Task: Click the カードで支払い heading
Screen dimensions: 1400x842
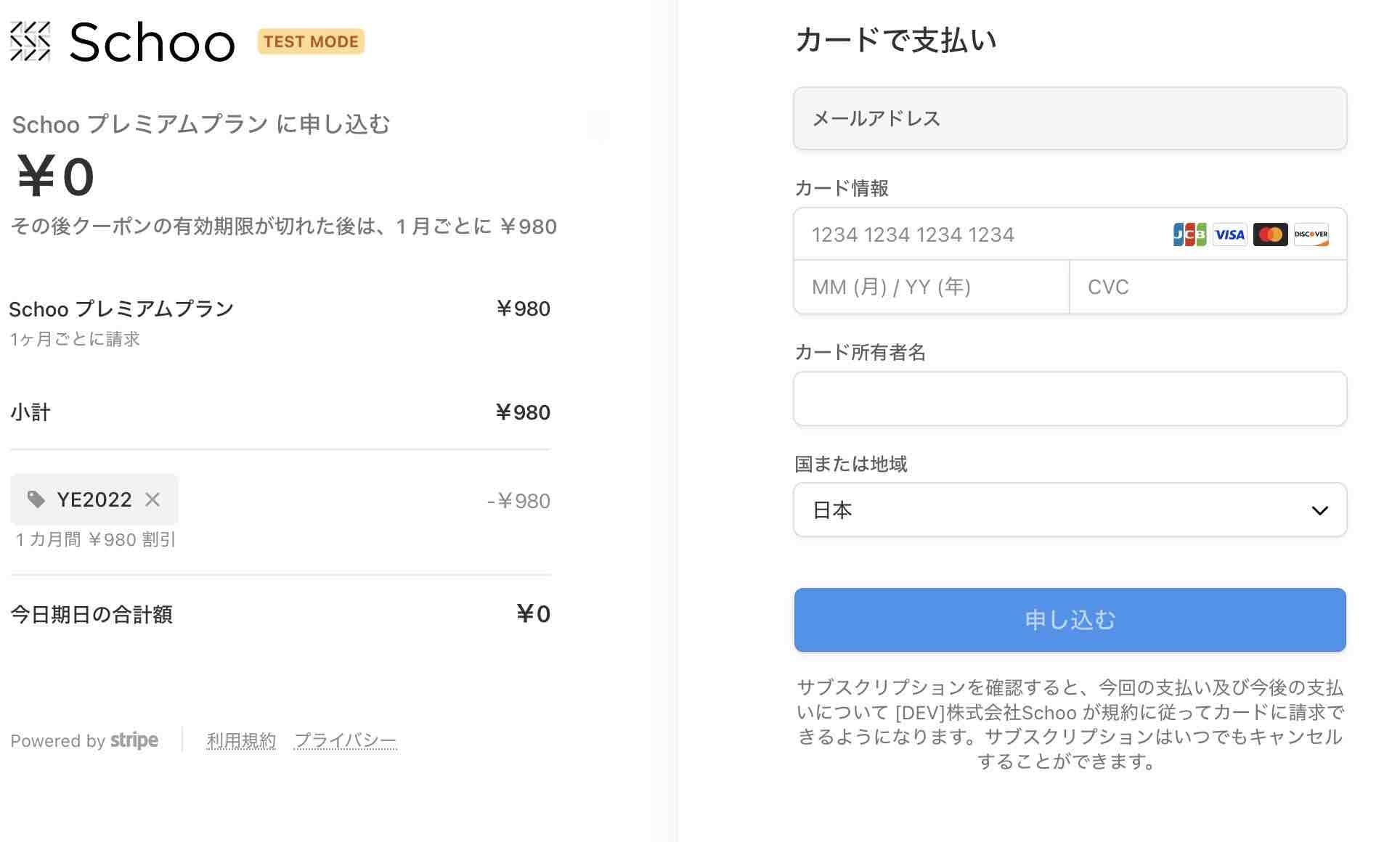Action: (895, 39)
